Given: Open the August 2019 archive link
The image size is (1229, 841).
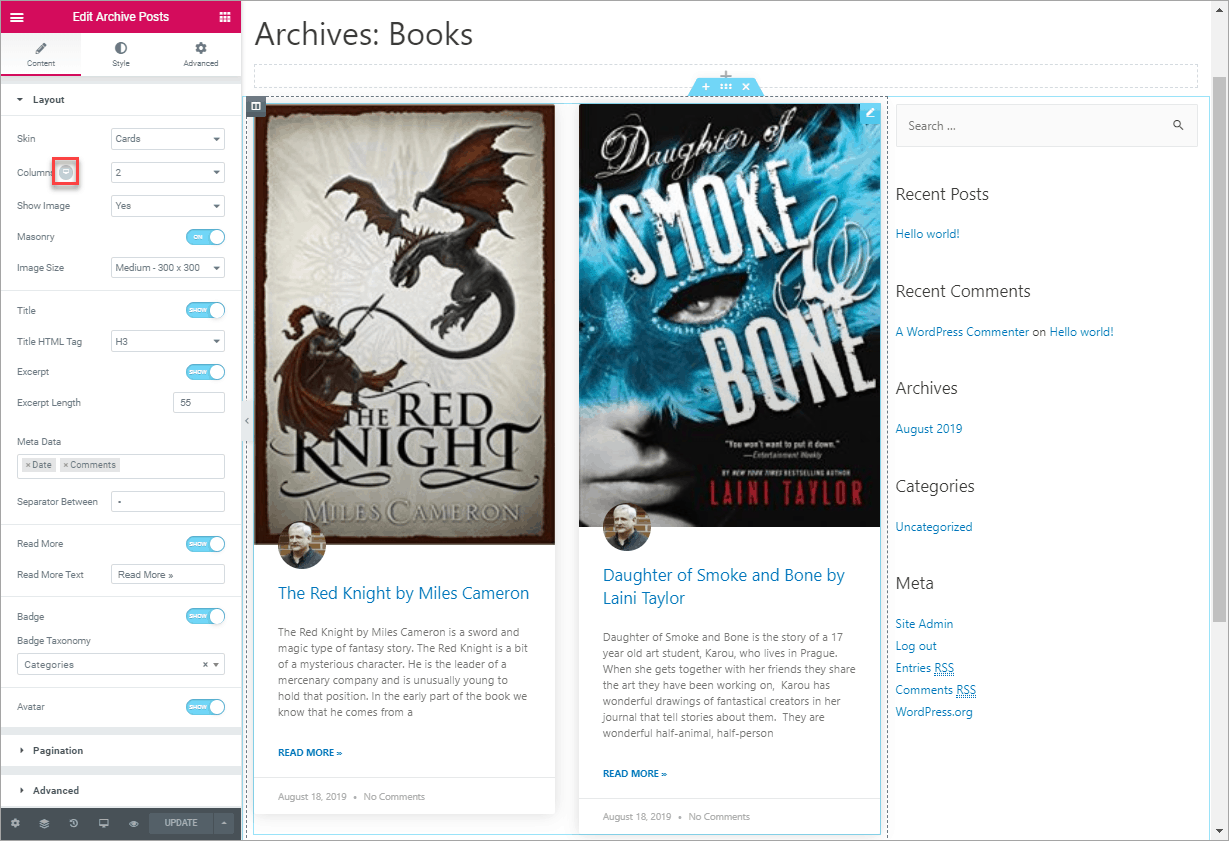Looking at the screenshot, I should pyautogui.click(x=929, y=429).
